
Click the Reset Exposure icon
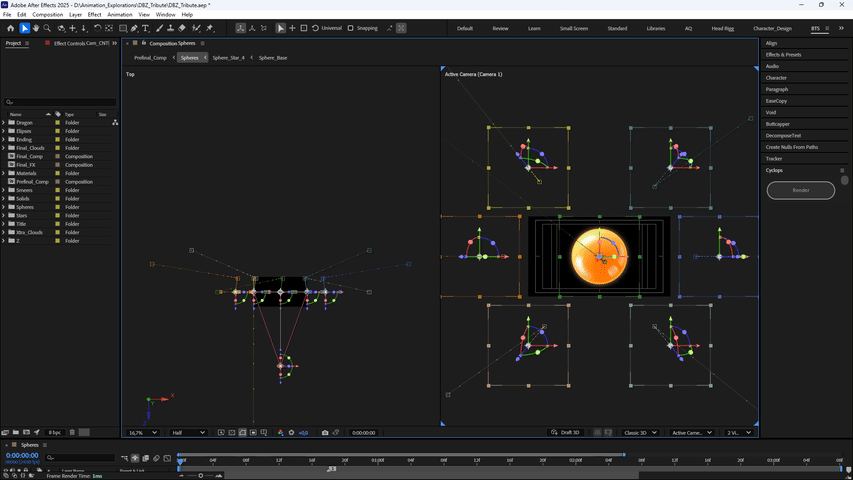point(292,433)
